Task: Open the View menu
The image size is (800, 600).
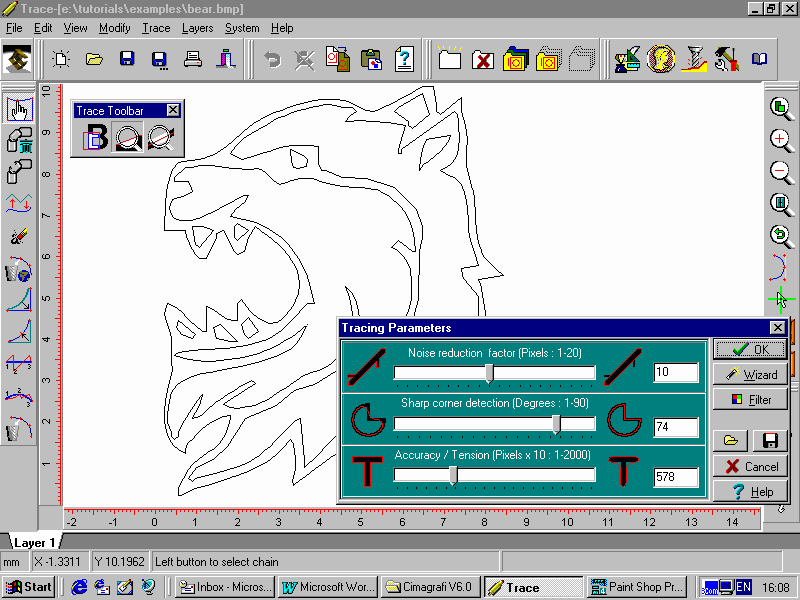Action: tap(76, 28)
